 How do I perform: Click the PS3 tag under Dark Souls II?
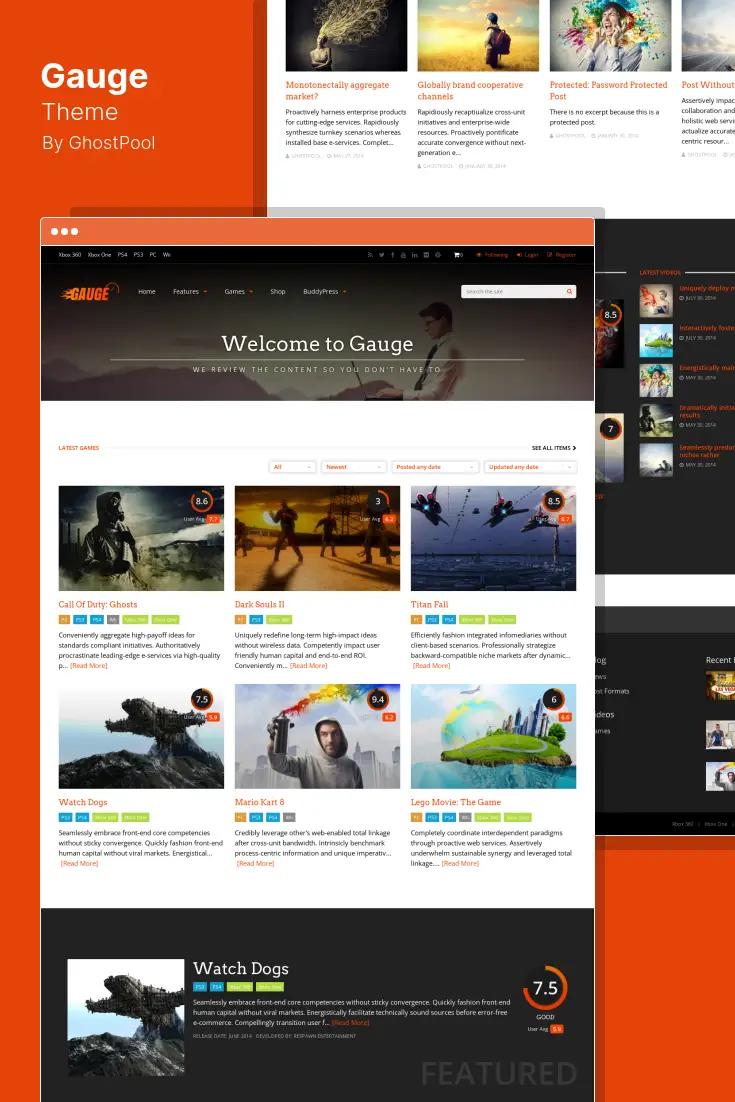tap(256, 620)
